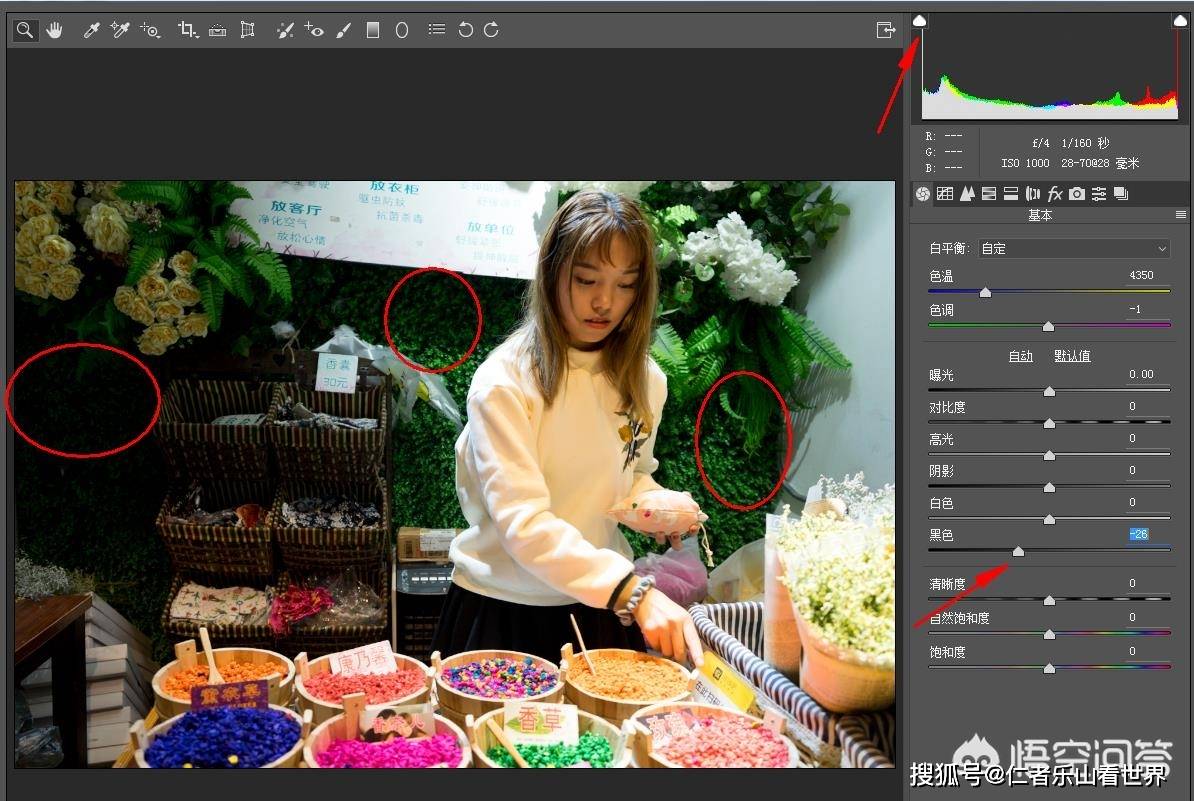The height and width of the screenshot is (801, 1194).
Task: Open the fx Effects tab
Action: point(1054,194)
